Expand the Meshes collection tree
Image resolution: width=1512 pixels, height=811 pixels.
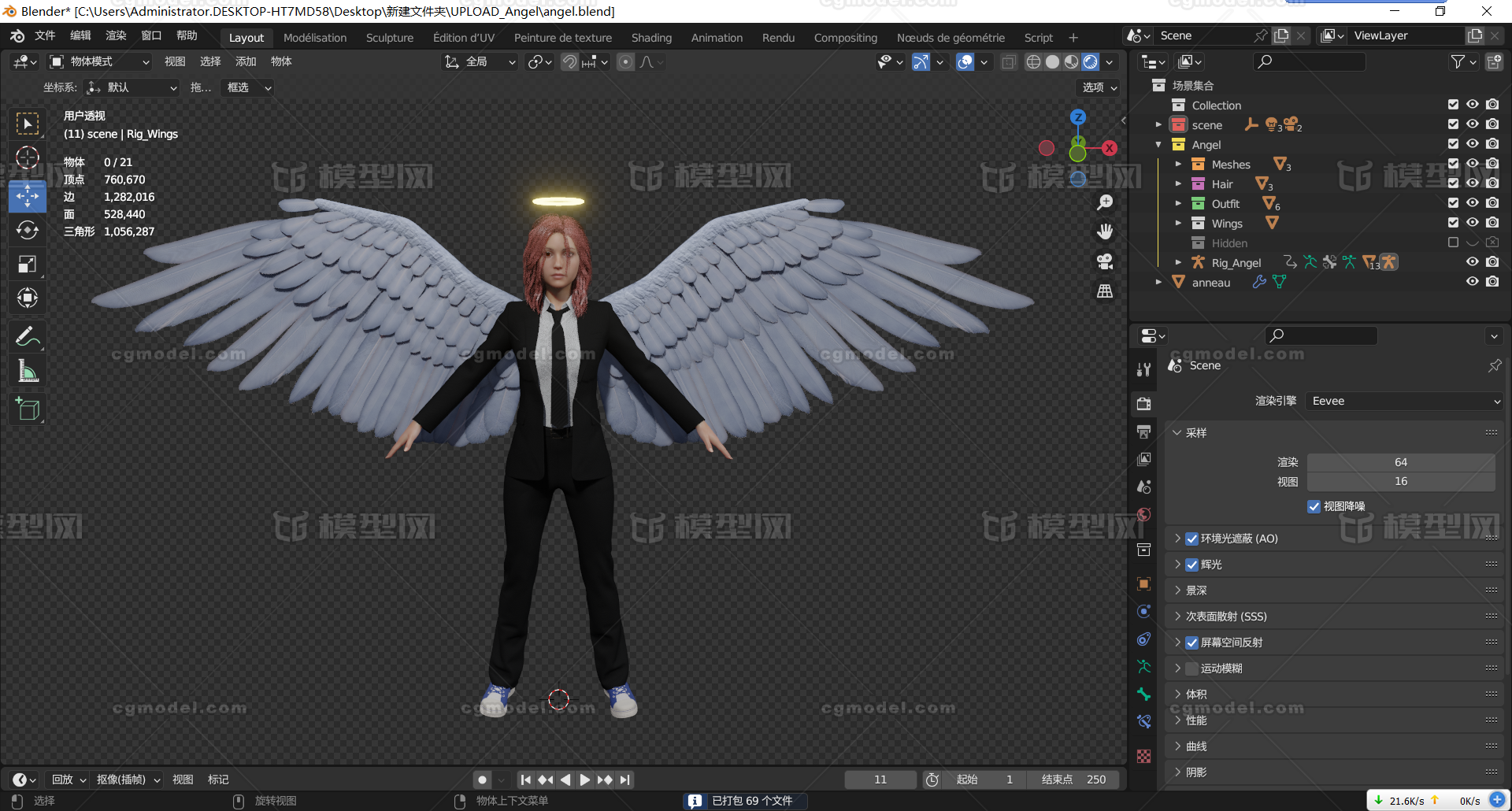tap(1178, 164)
